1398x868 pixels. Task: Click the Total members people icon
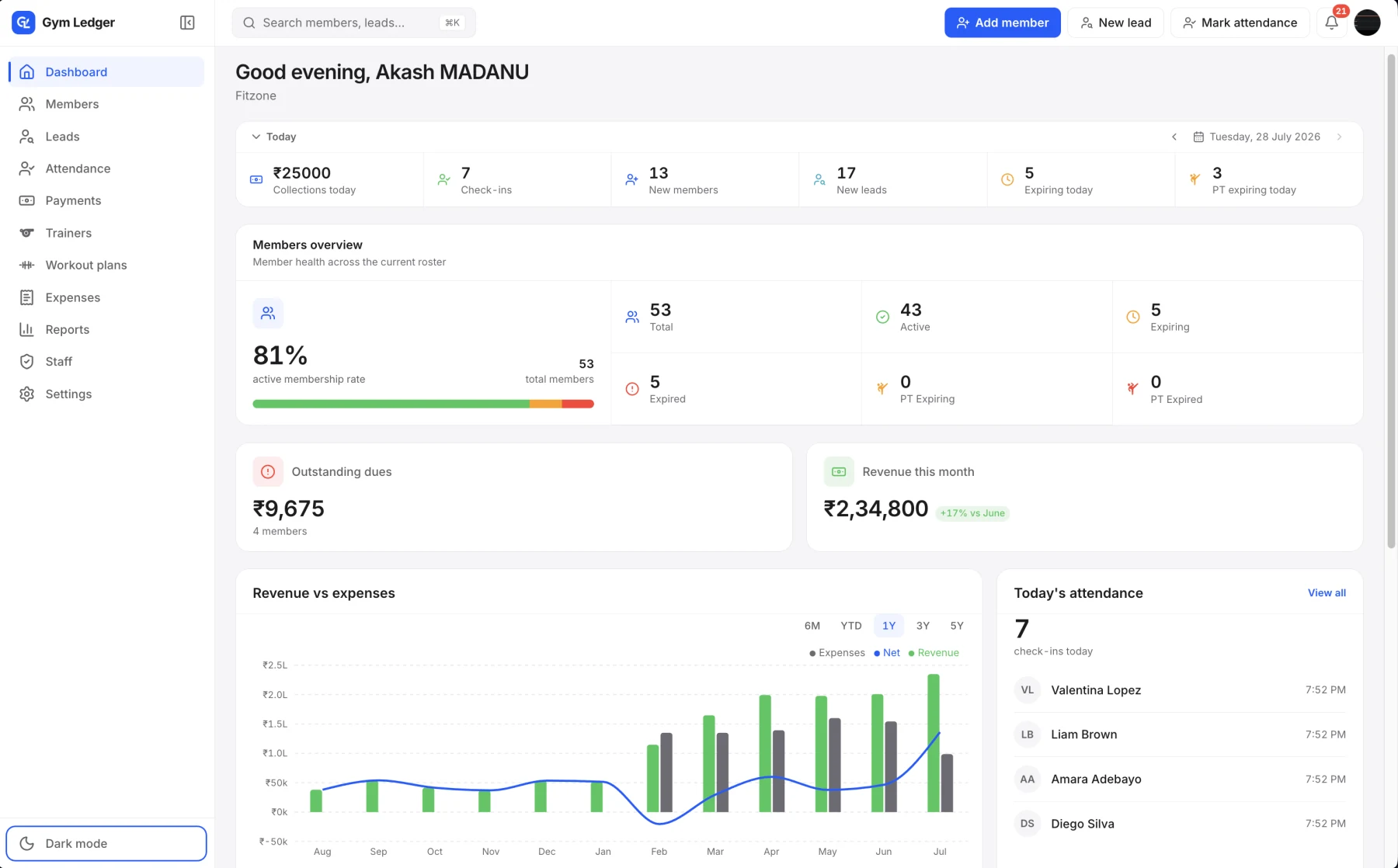pyautogui.click(x=632, y=317)
